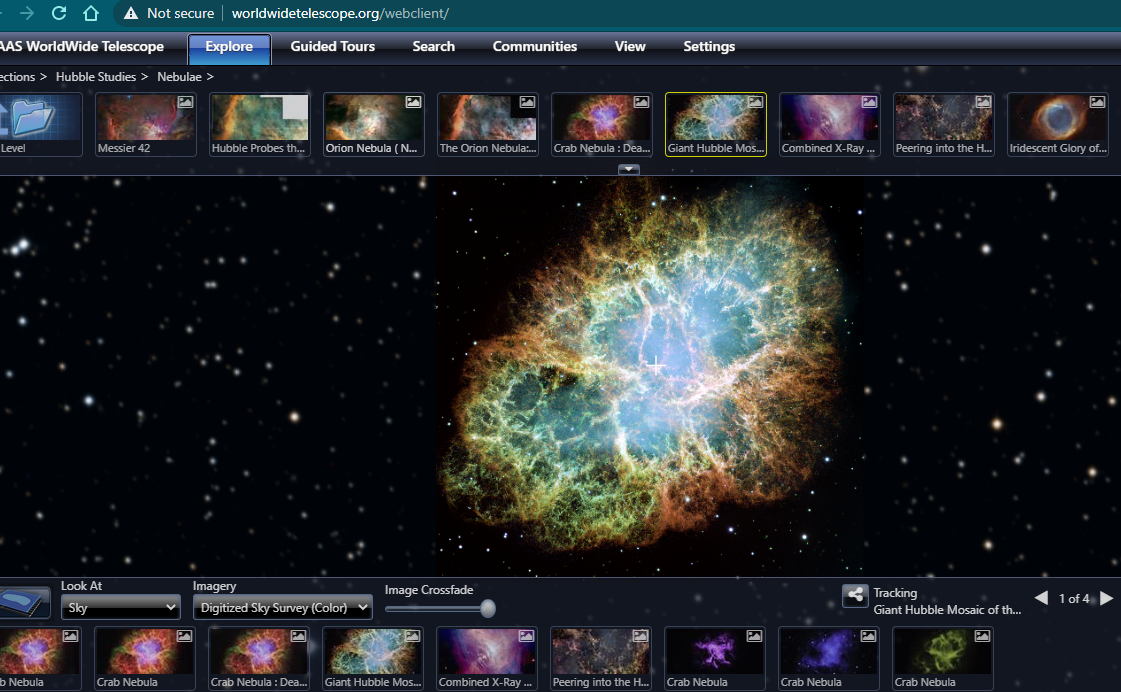Select the multicolor Crab Nebula thumbnail in context strip
Image resolution: width=1121 pixels, height=692 pixels.
(x=144, y=658)
